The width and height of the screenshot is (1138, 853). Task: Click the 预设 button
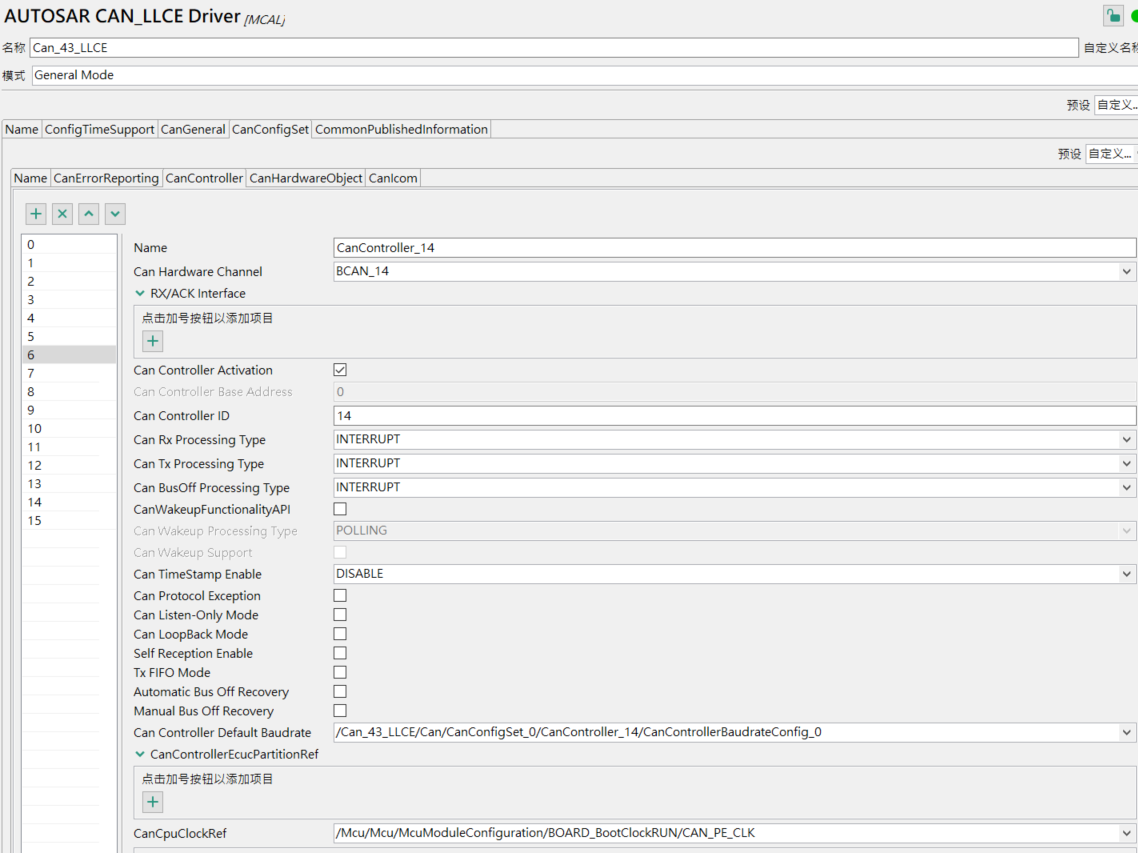tap(1079, 104)
